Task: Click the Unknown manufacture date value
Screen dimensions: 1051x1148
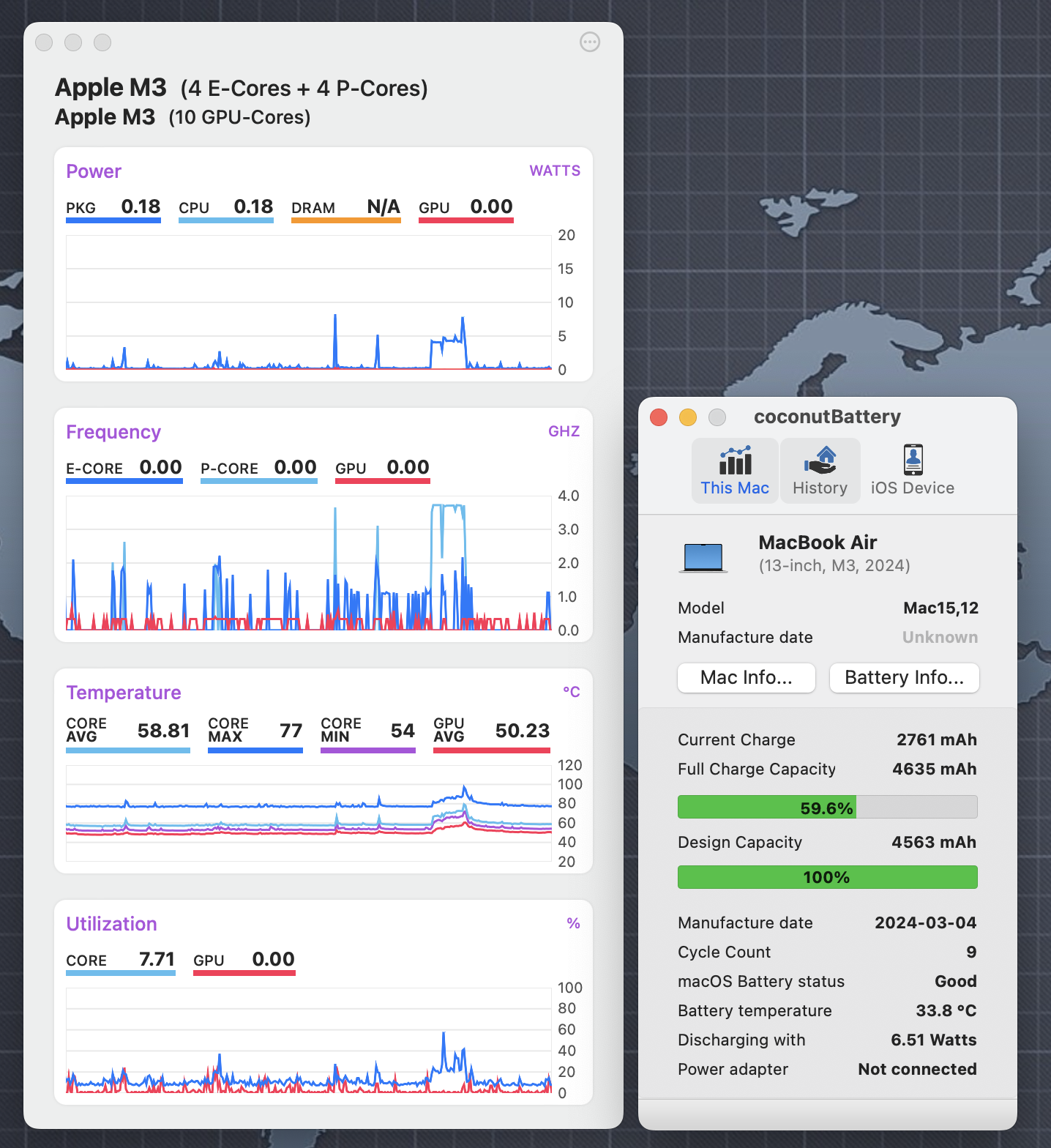Action: click(940, 637)
